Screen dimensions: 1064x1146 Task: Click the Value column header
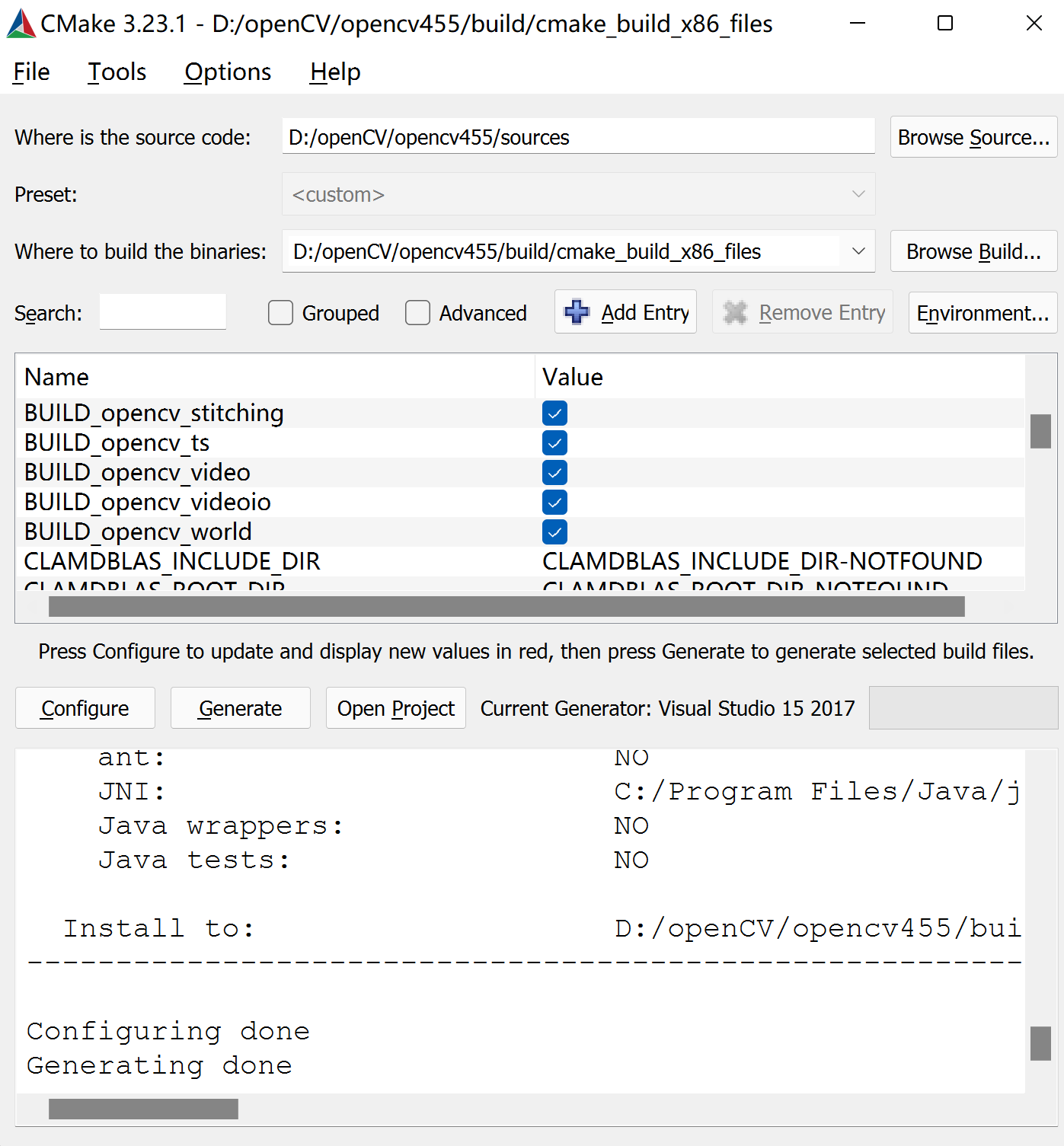click(x=780, y=377)
